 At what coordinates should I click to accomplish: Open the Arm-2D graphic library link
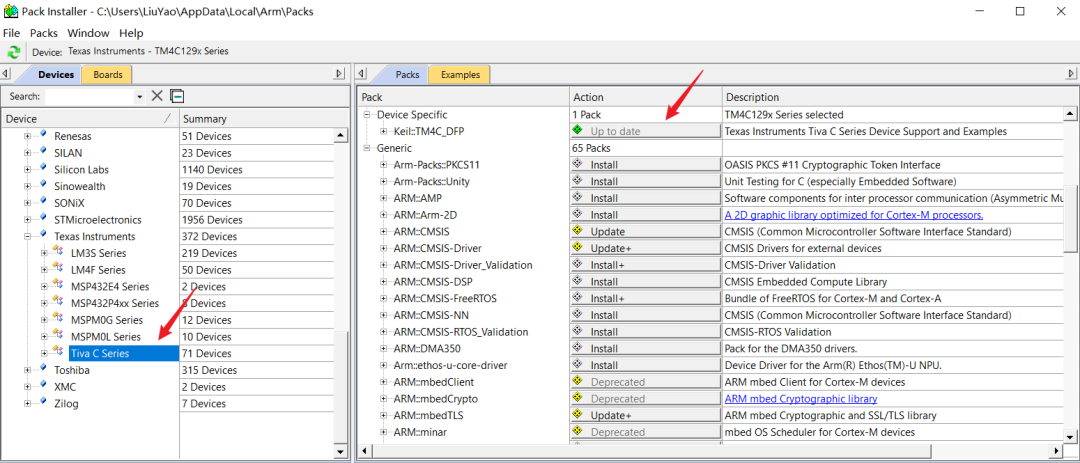coord(853,215)
